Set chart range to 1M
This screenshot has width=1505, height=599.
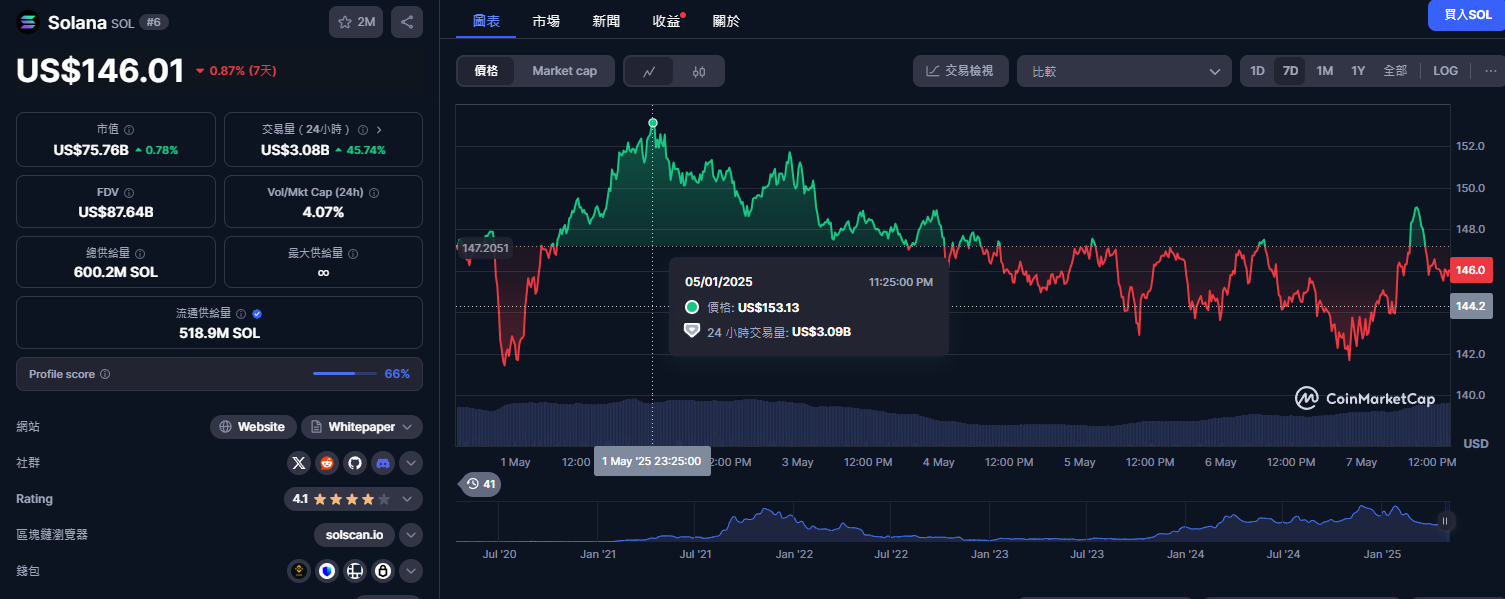[1324, 71]
